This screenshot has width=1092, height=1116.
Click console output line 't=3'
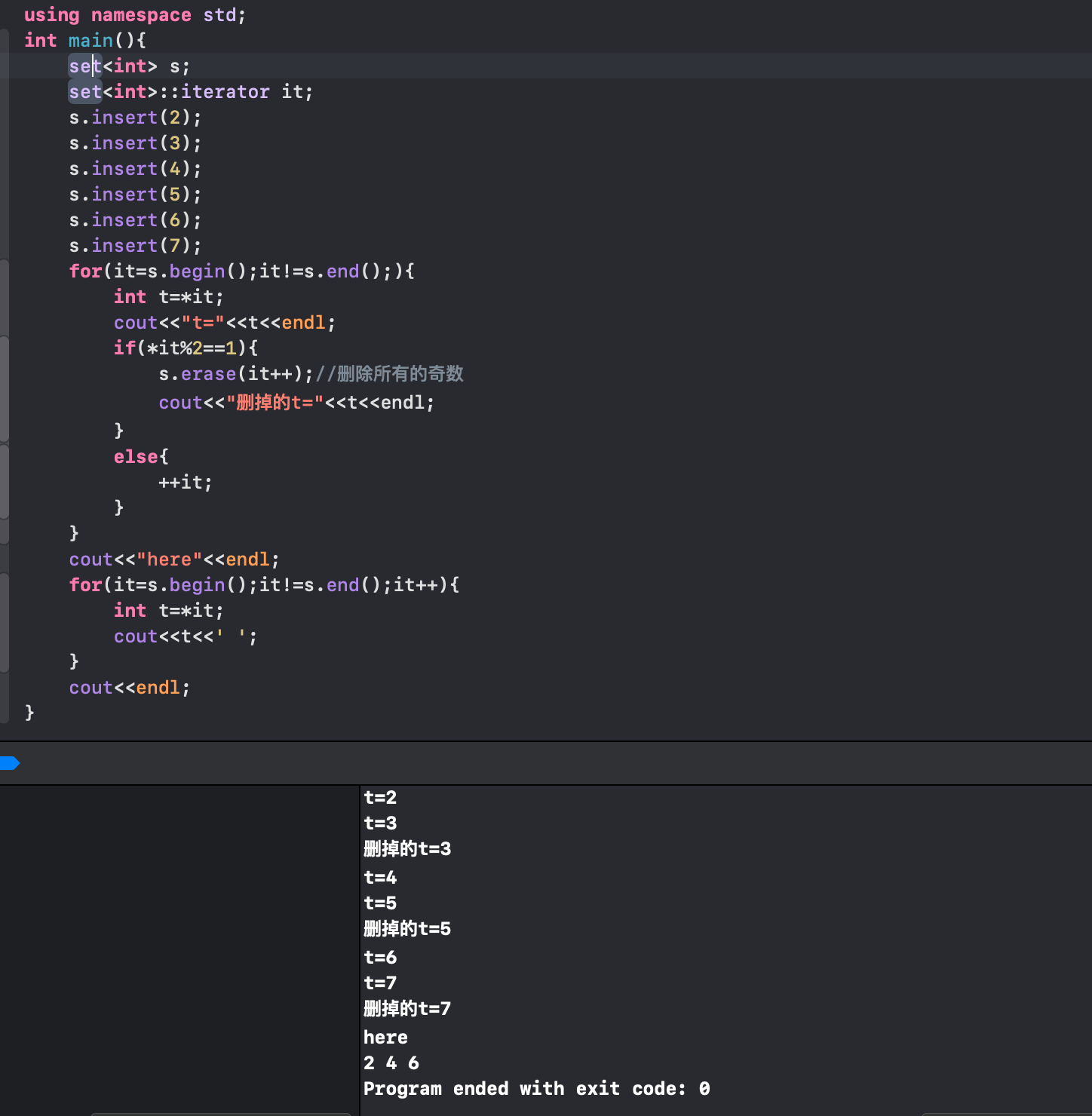[380, 823]
